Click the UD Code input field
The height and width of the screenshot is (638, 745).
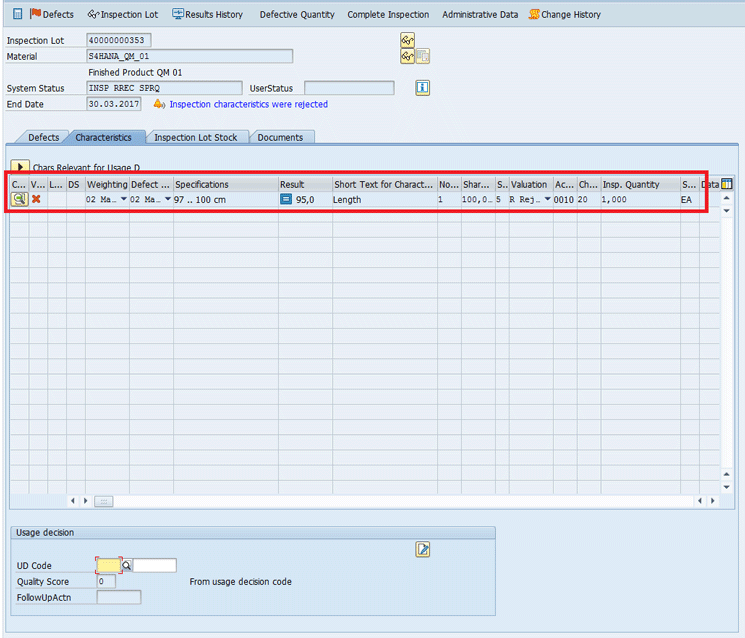pos(108,566)
